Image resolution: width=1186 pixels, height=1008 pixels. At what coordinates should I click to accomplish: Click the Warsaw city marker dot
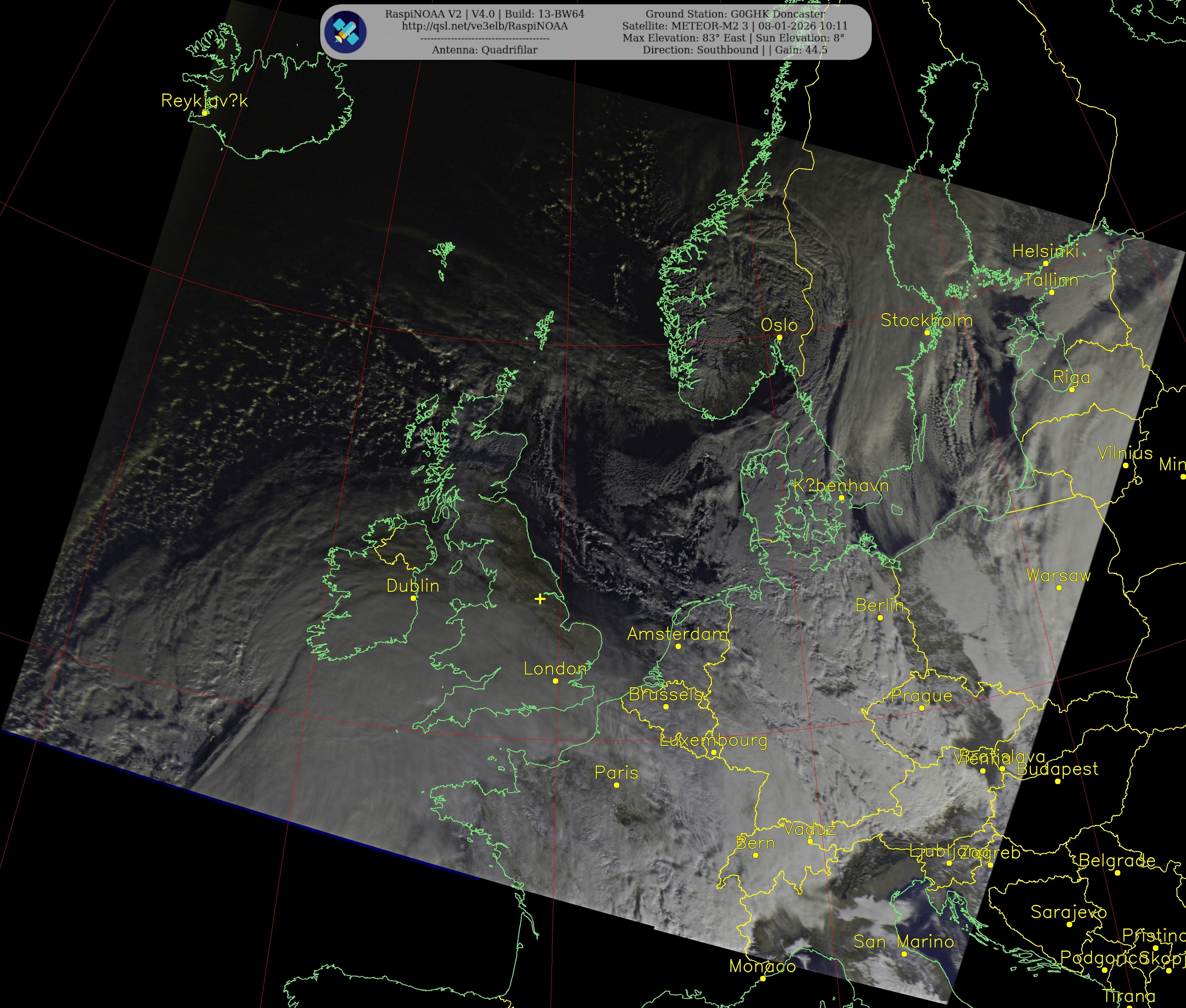coord(1059,588)
